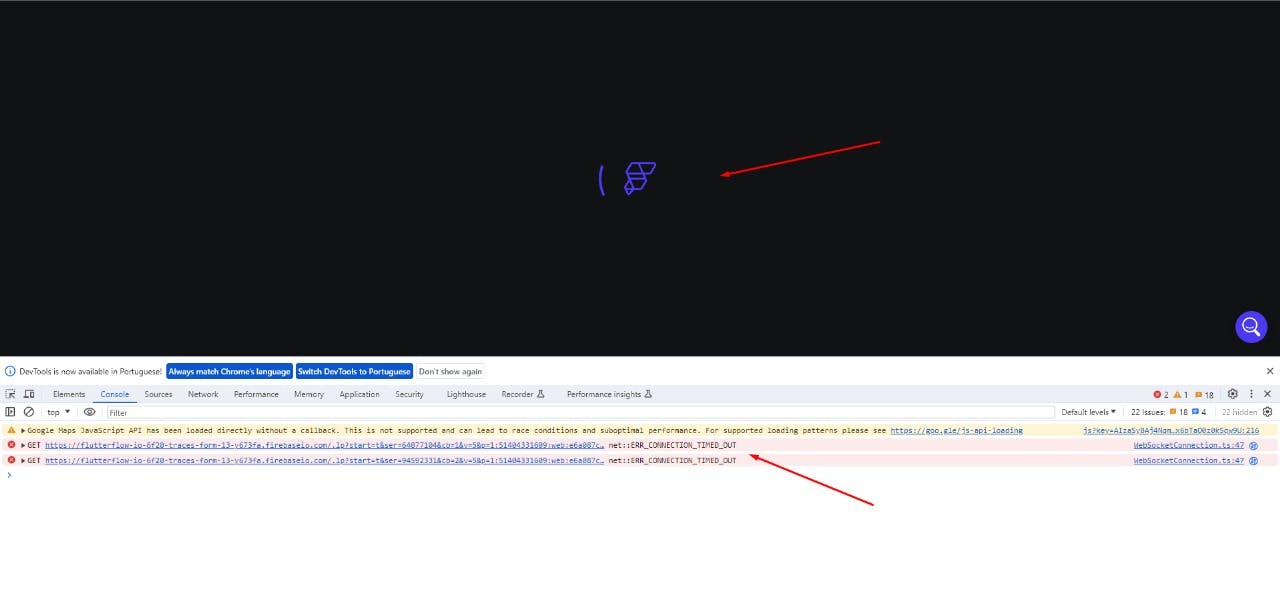Click the first net::ERR_CONNECTION_TIMED_OUT text
This screenshot has width=1280, height=603.
[x=672, y=445]
